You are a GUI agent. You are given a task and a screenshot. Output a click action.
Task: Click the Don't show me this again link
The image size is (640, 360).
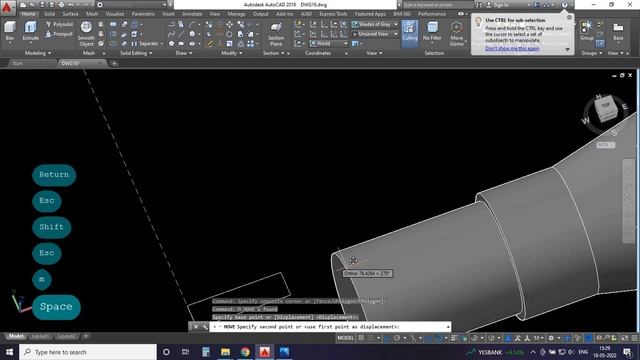point(512,49)
